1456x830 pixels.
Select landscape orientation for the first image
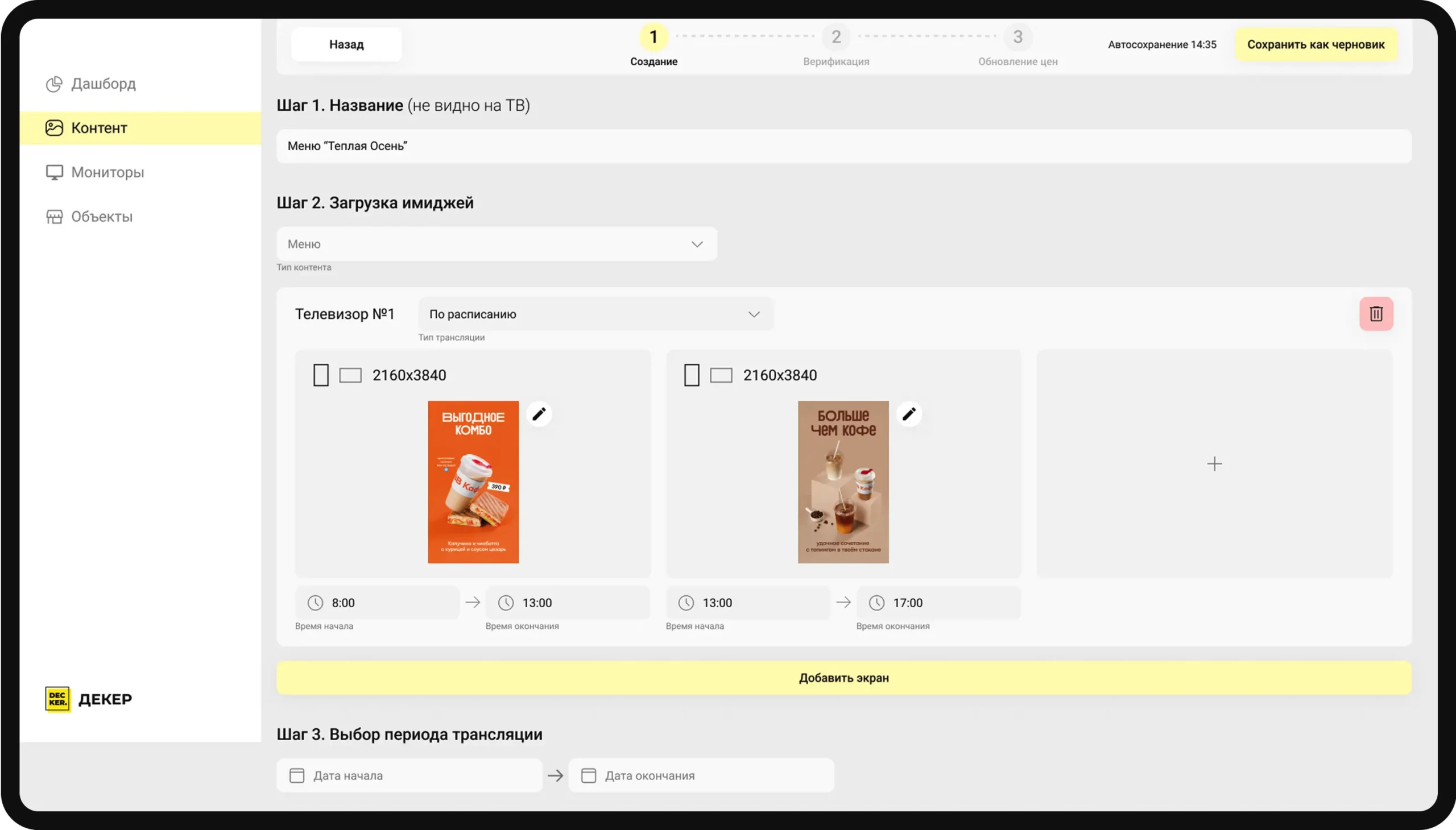[350, 375]
